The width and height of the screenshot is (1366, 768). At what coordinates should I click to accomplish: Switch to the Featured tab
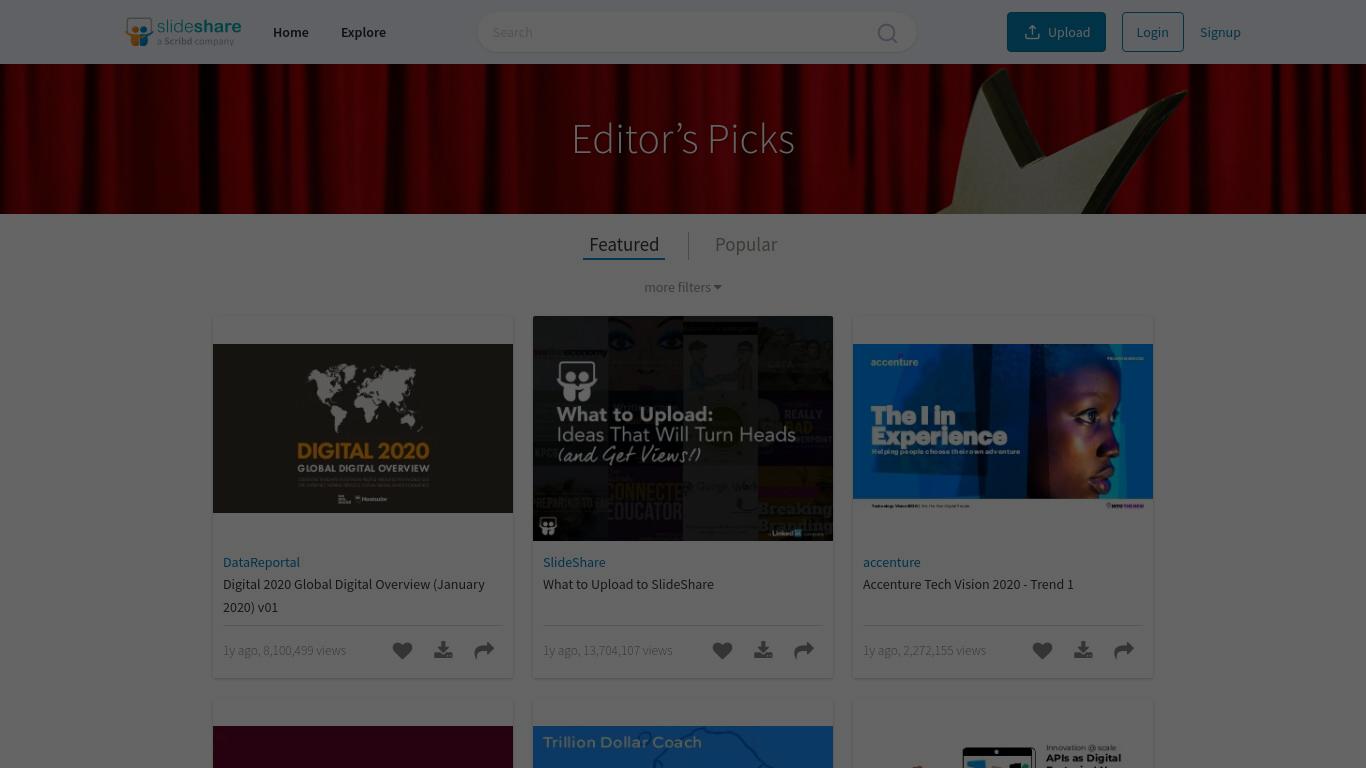tap(624, 245)
